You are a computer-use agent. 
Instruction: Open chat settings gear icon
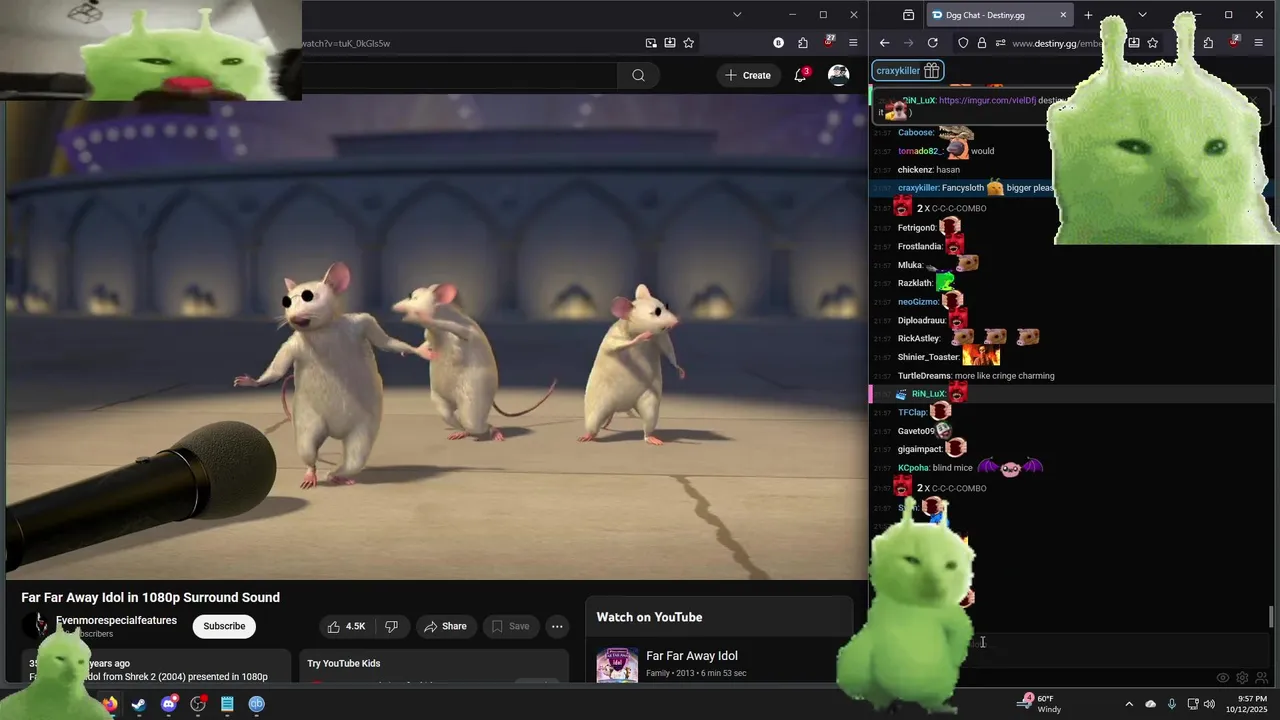coord(1242,678)
